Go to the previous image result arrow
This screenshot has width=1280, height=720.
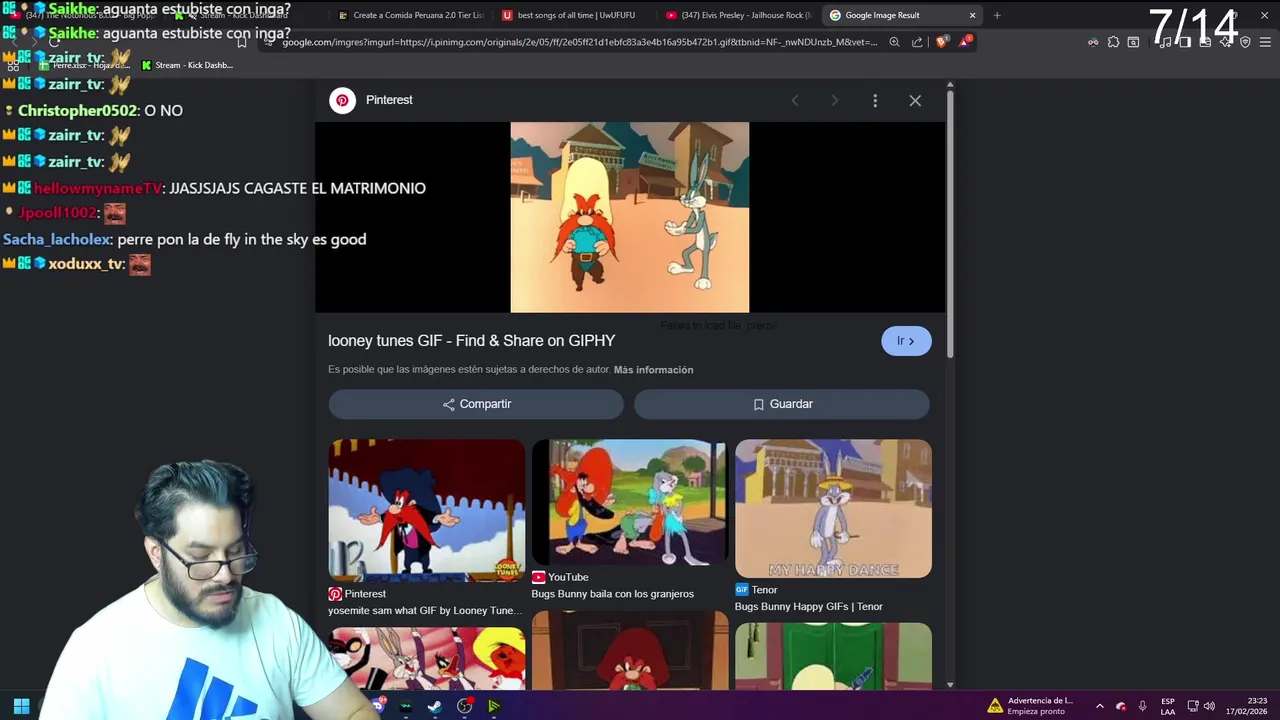pyautogui.click(x=795, y=100)
